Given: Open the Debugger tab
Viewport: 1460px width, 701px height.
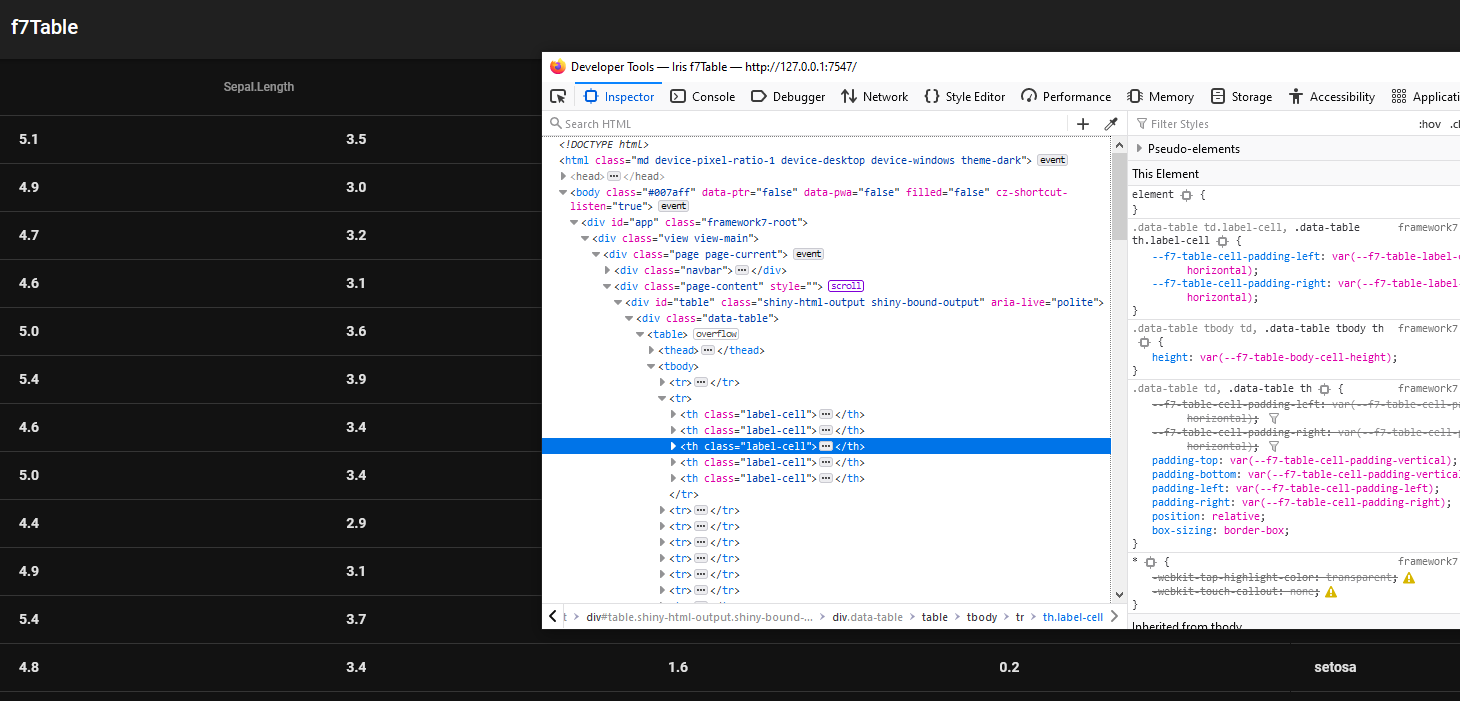Looking at the screenshot, I should click(787, 96).
